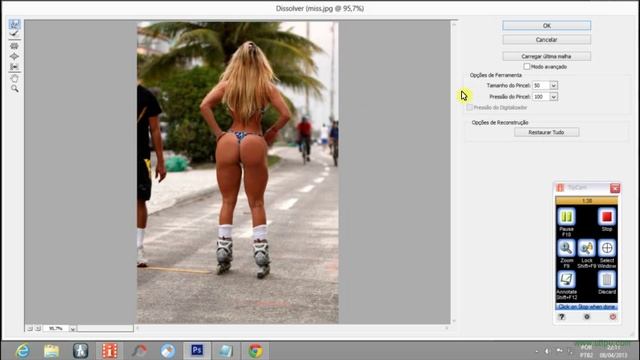The image size is (640, 360).
Task: Click the recorder Annotate icon
Action: 566,280
